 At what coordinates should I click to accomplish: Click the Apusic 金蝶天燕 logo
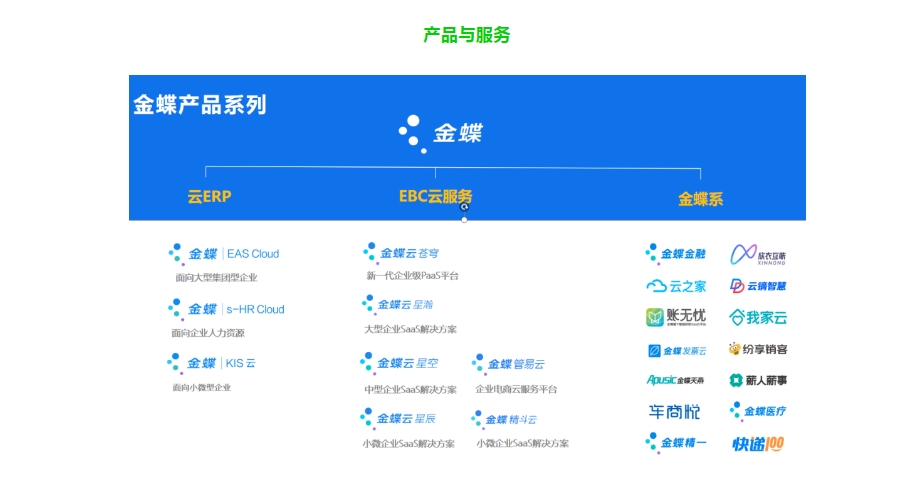tap(675, 380)
